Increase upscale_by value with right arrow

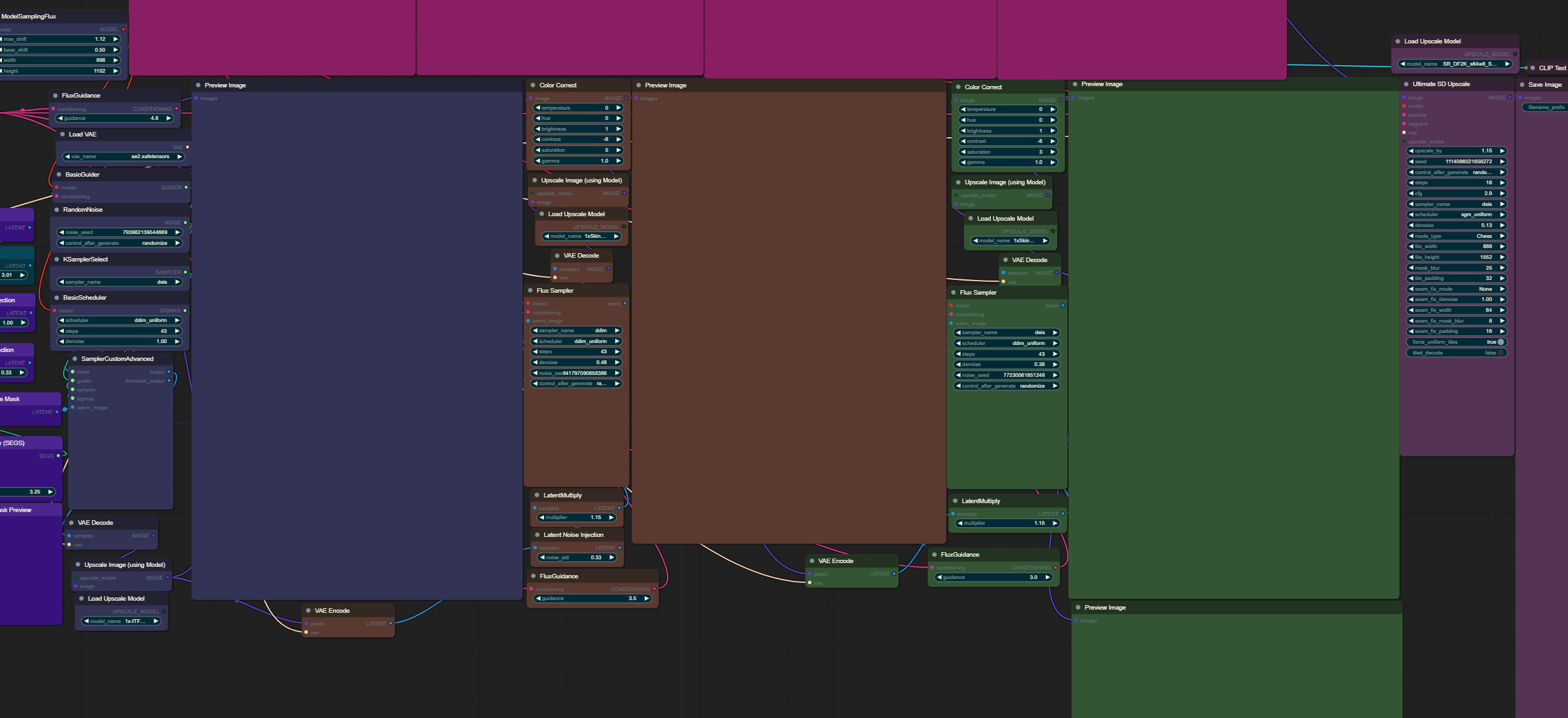point(1502,151)
